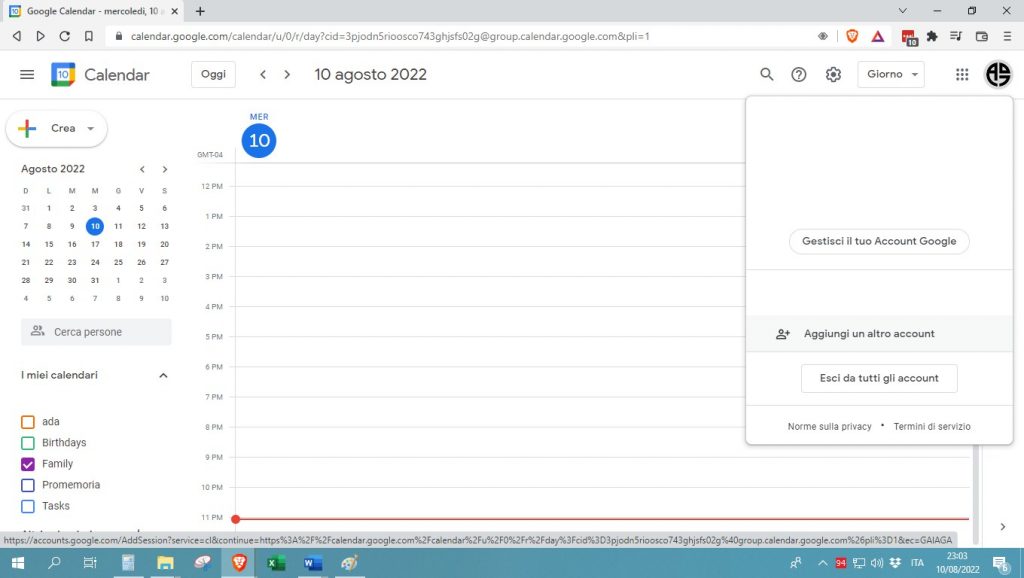Image resolution: width=1024 pixels, height=578 pixels.
Task: Open the settings gear menu
Action: coord(833,75)
